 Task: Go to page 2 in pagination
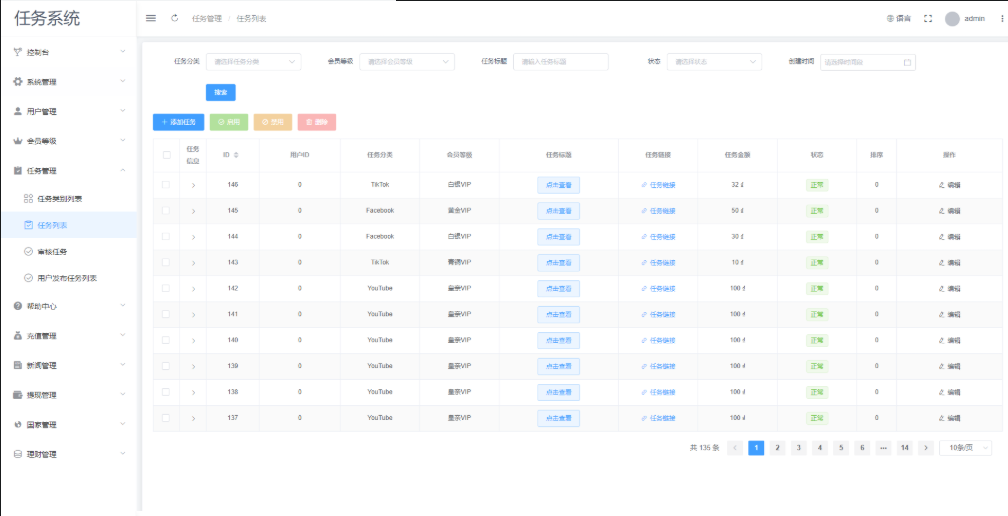(x=777, y=448)
